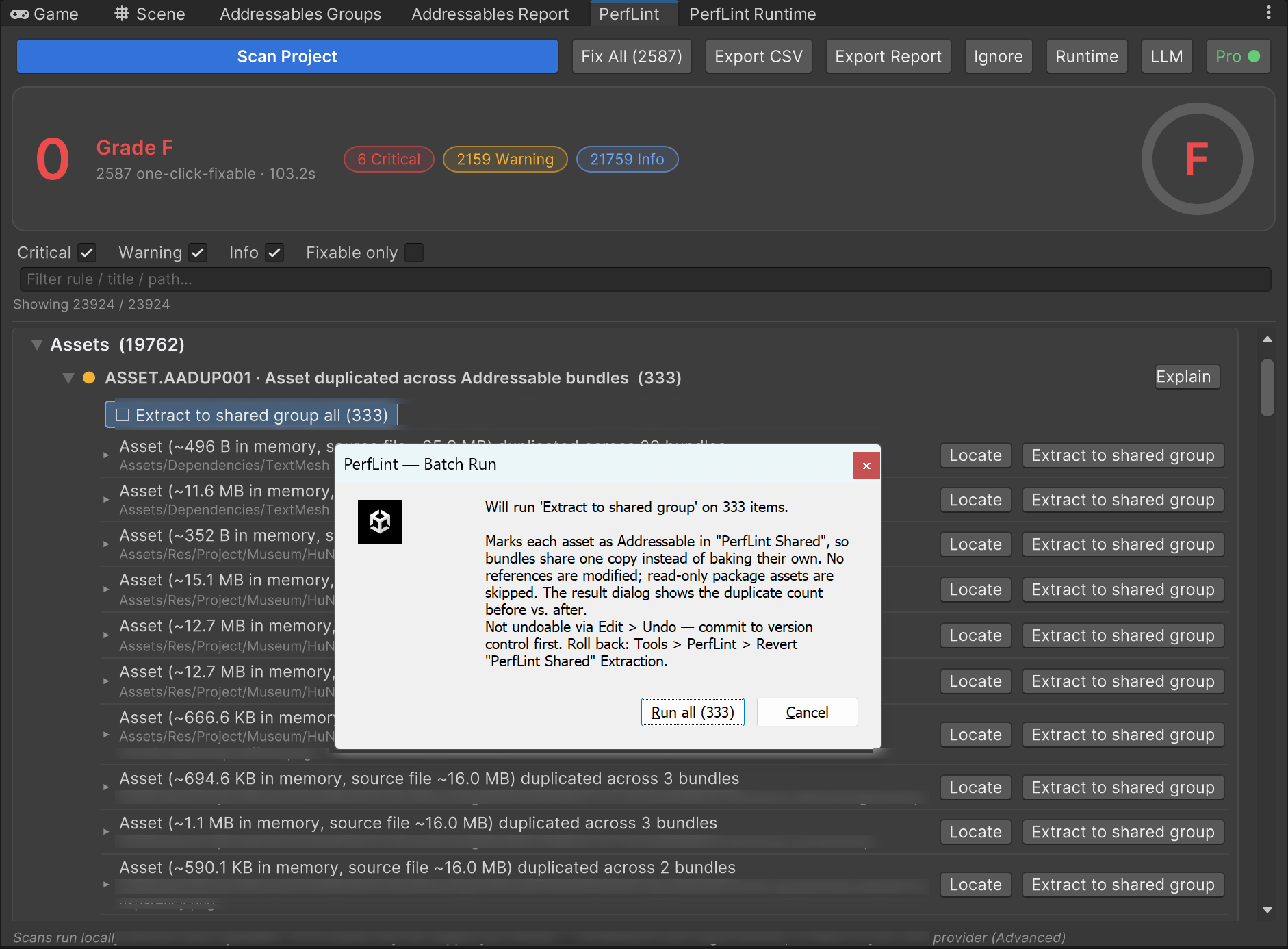Click the 21759 Info badge

pos(628,159)
